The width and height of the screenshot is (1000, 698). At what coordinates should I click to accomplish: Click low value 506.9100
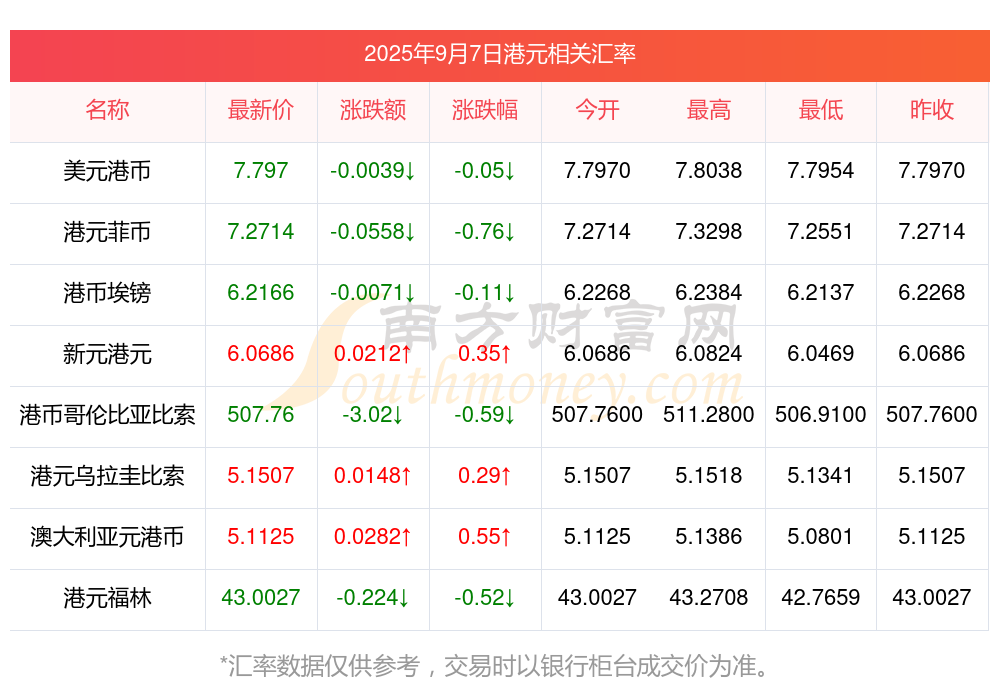820,414
